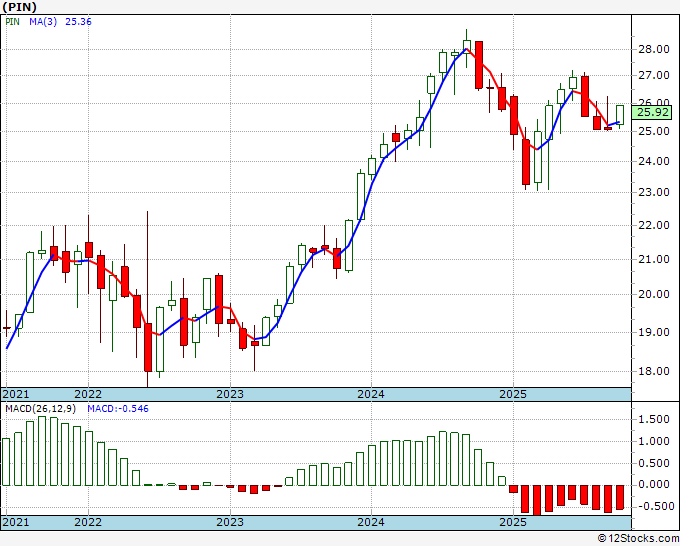The width and height of the screenshot is (680, 546).
Task: Click the 23.00 price axis label
Action: pos(654,192)
